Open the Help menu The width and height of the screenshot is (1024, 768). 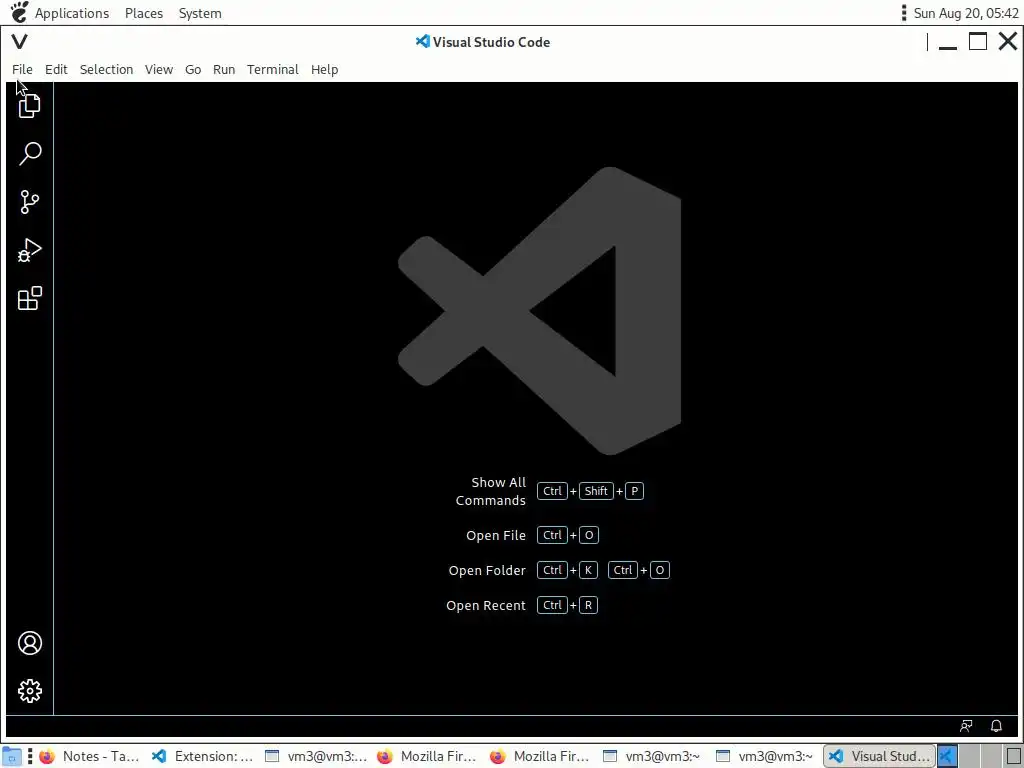coord(325,69)
